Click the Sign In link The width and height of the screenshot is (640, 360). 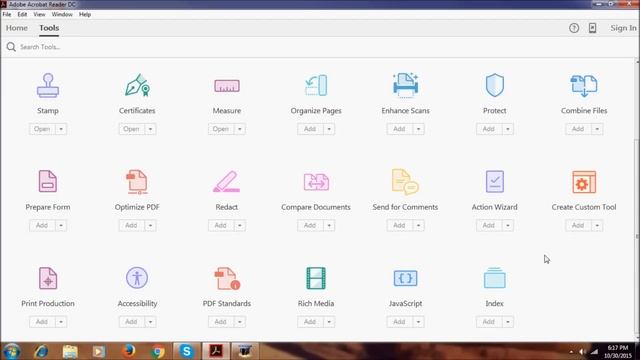[623, 28]
